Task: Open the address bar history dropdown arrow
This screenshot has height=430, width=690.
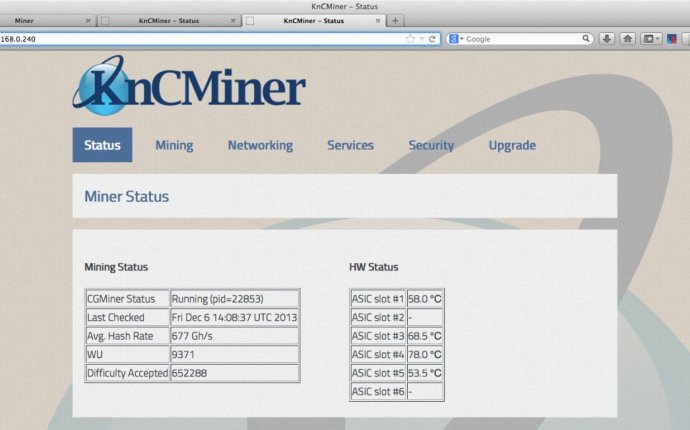Action: tap(422, 39)
